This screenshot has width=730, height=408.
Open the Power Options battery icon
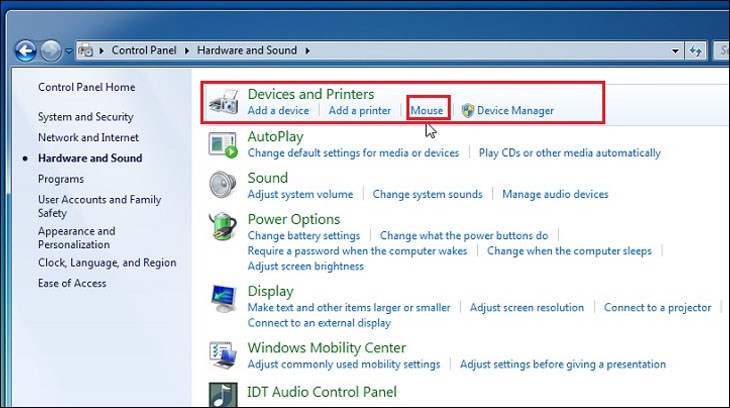[x=223, y=227]
